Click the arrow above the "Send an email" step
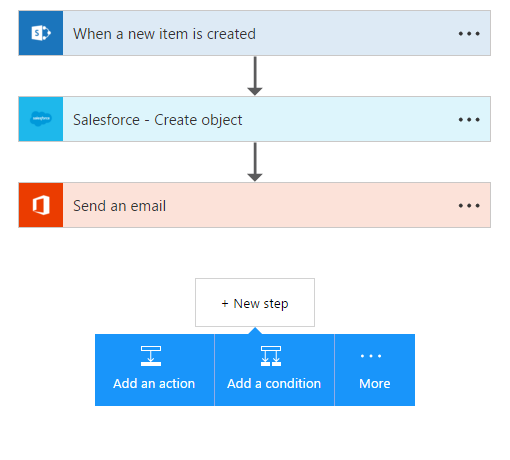Screen dimensions: 510x460 255,162
